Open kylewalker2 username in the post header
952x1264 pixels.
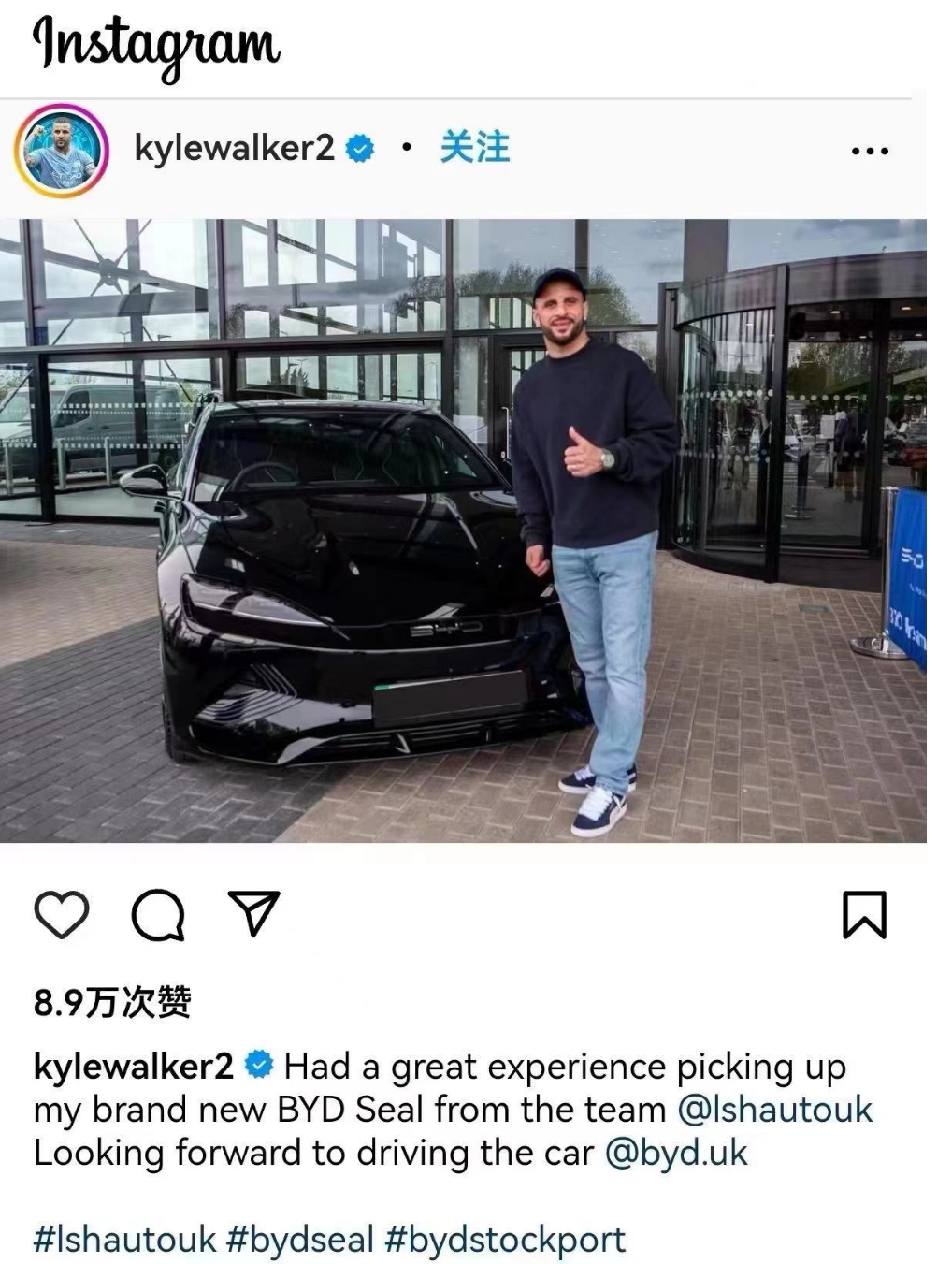tap(234, 148)
